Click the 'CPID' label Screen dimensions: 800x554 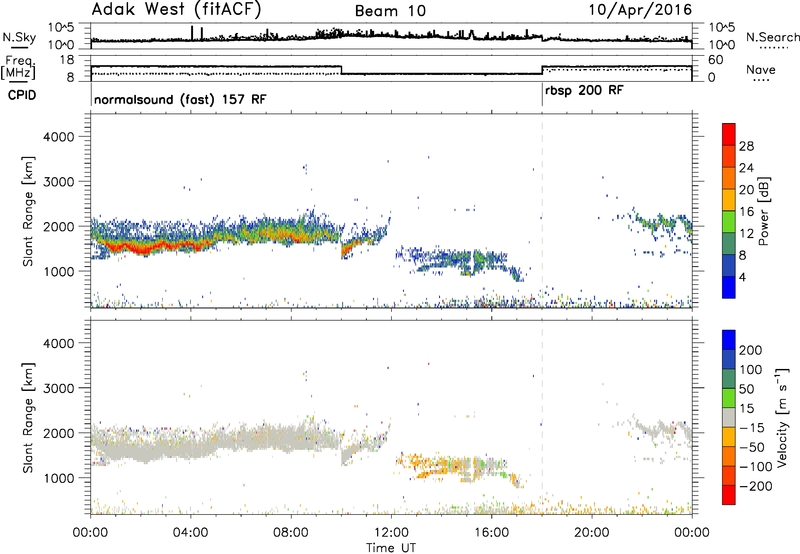pos(22,95)
